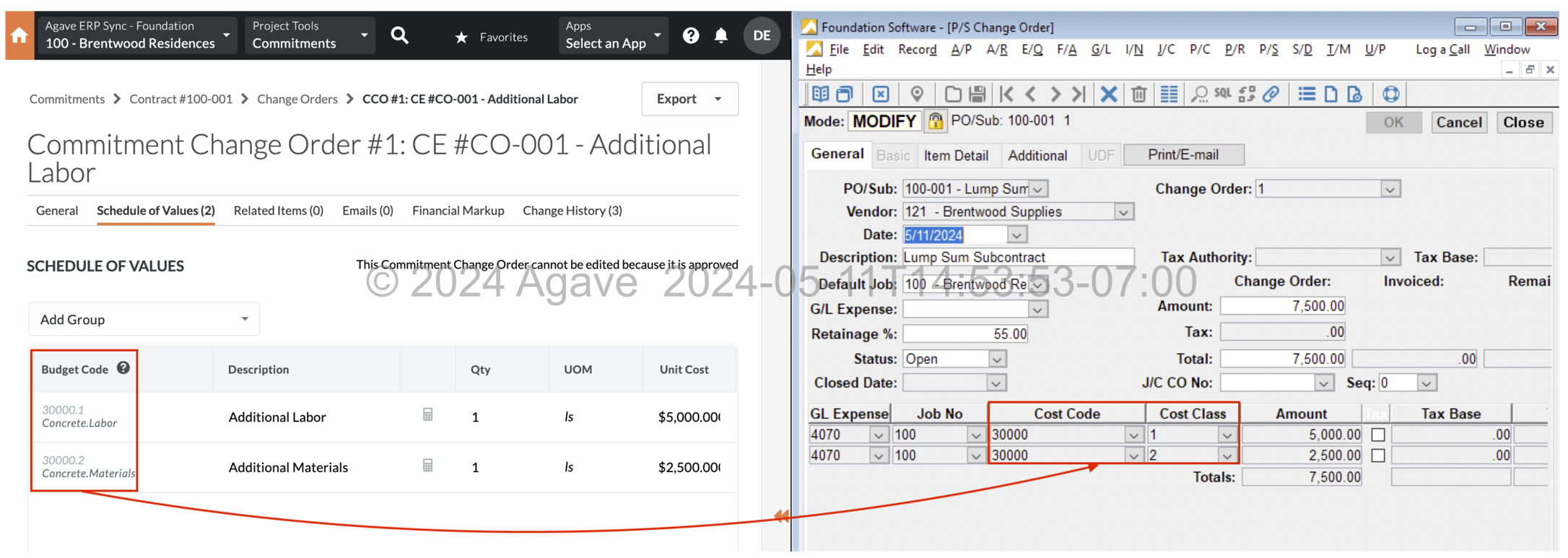1568x558 pixels.
Task: Click the magnifier lookup toolbar icon
Action: coord(1199,94)
